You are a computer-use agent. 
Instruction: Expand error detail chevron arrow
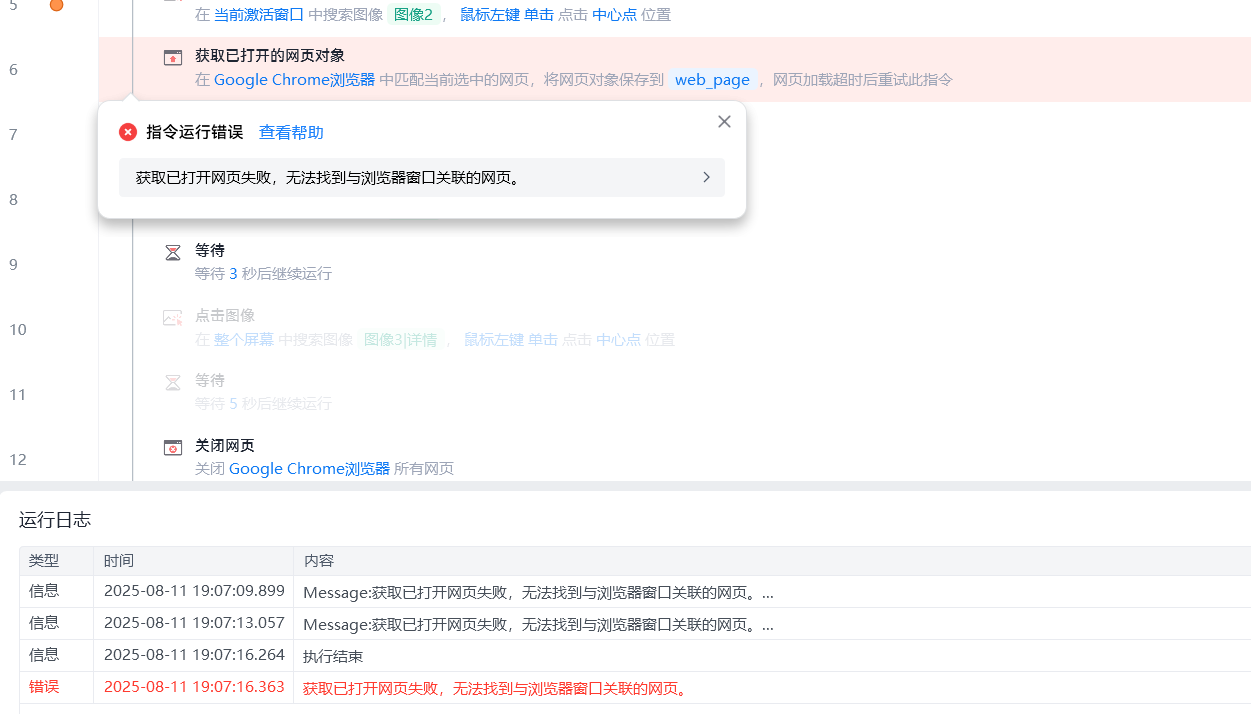pyautogui.click(x=706, y=177)
